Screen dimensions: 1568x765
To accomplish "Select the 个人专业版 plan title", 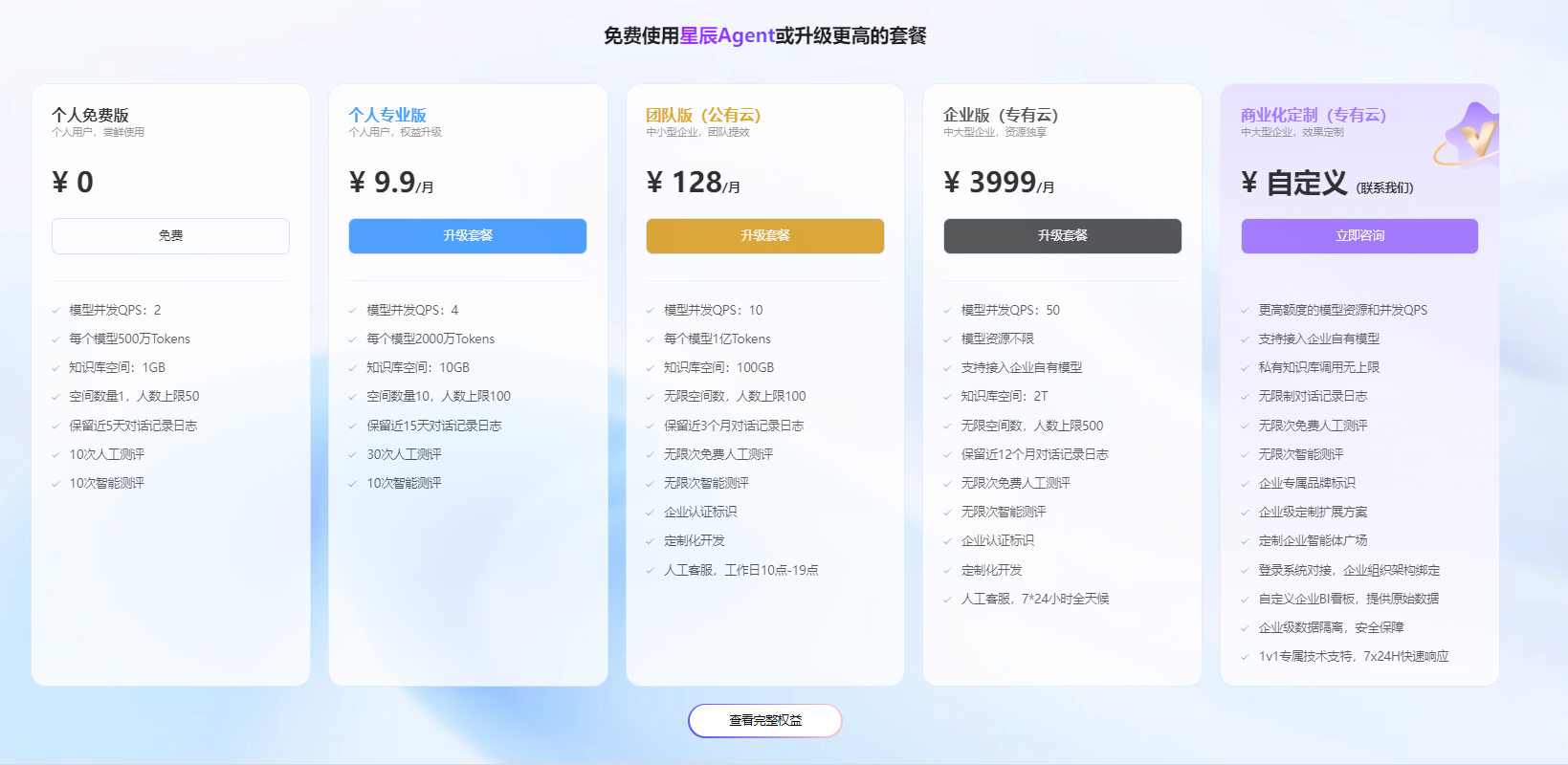I will 387,115.
